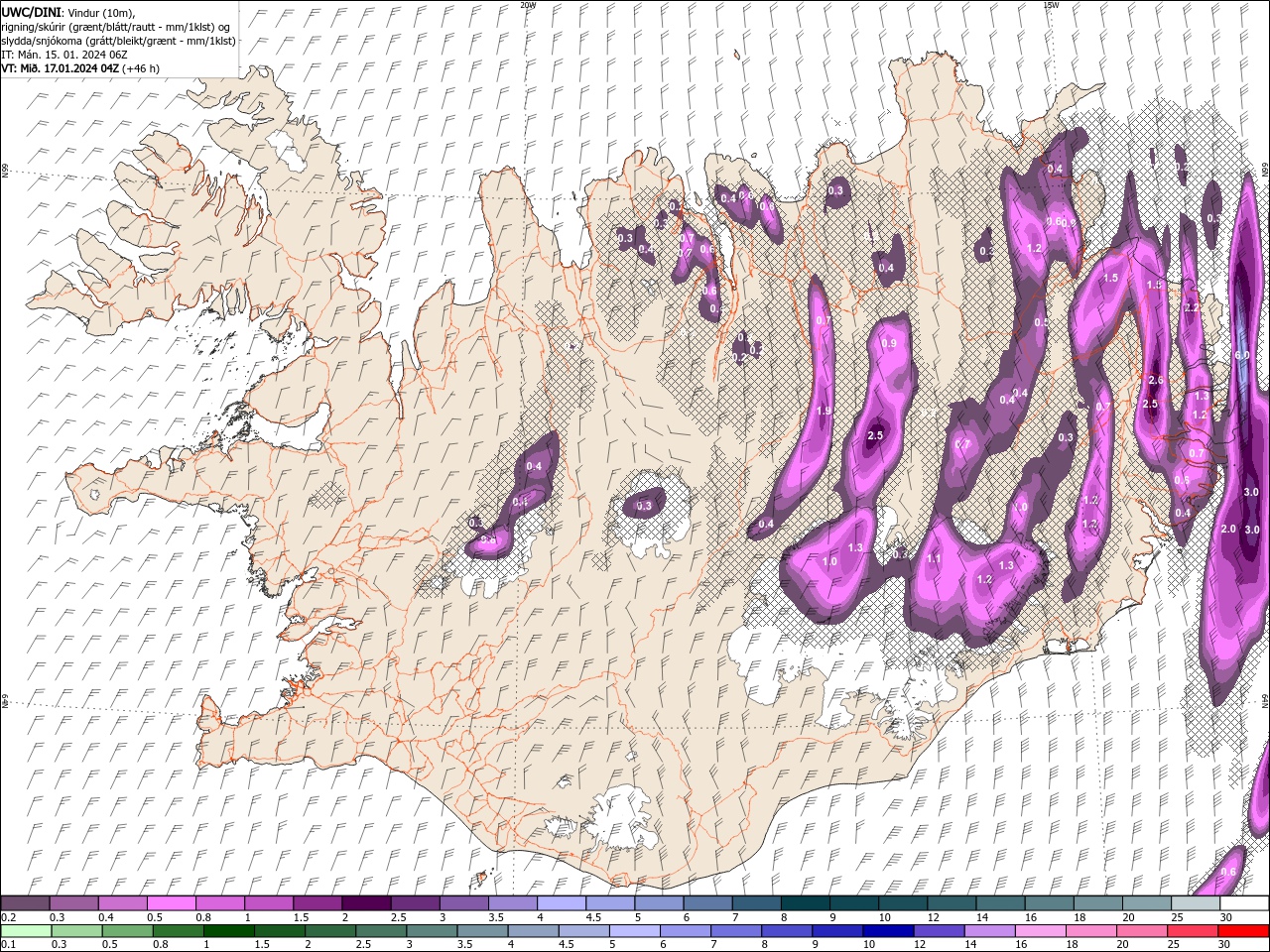This screenshot has height=952, width=1270.
Task: Click the darkest purple swatch between 2 and 2.5
Action: [365, 903]
